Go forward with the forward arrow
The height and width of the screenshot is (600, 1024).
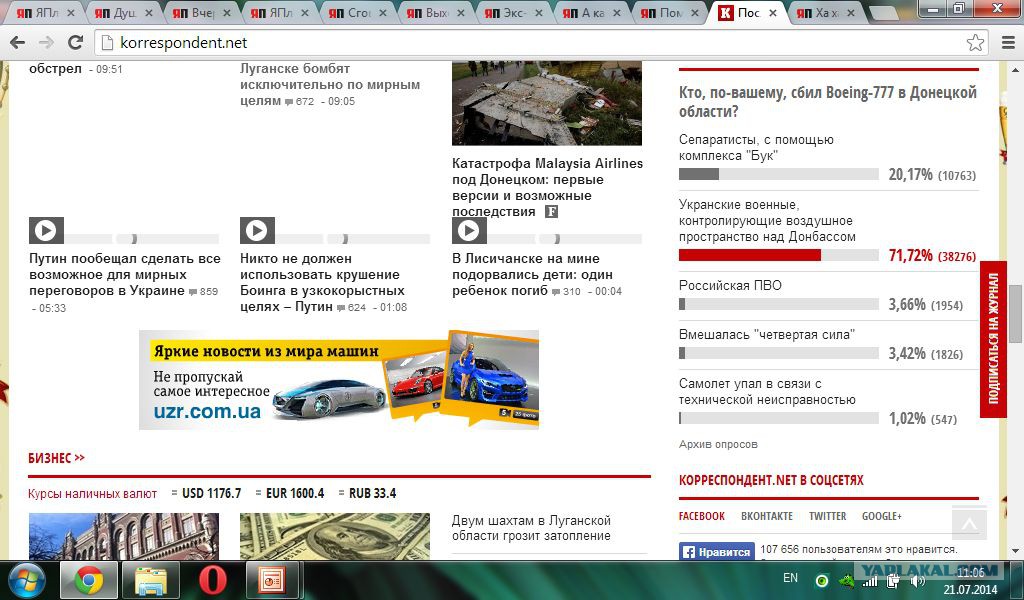coord(46,43)
